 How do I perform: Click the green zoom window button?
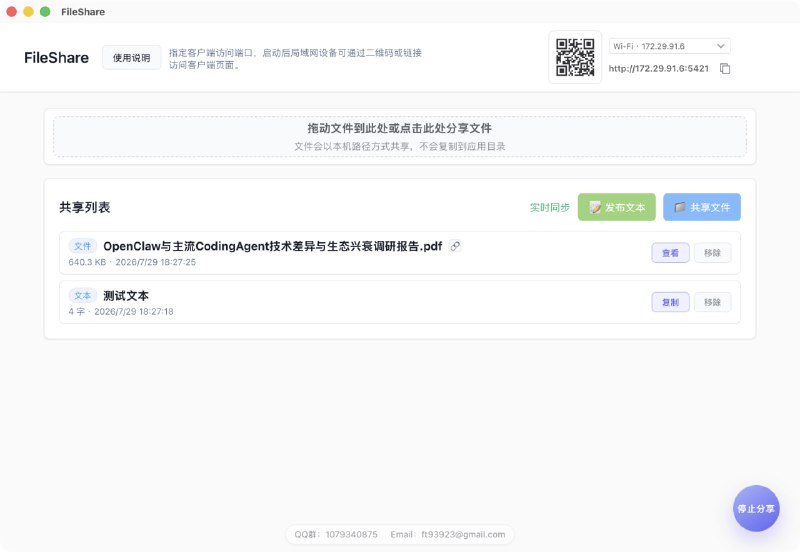point(45,12)
